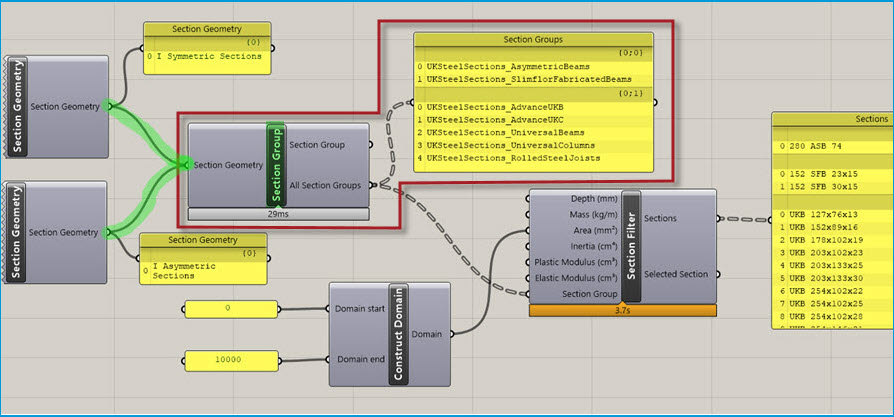The height and width of the screenshot is (417, 894).
Task: Click the Section Groups panel header
Action: point(534,40)
